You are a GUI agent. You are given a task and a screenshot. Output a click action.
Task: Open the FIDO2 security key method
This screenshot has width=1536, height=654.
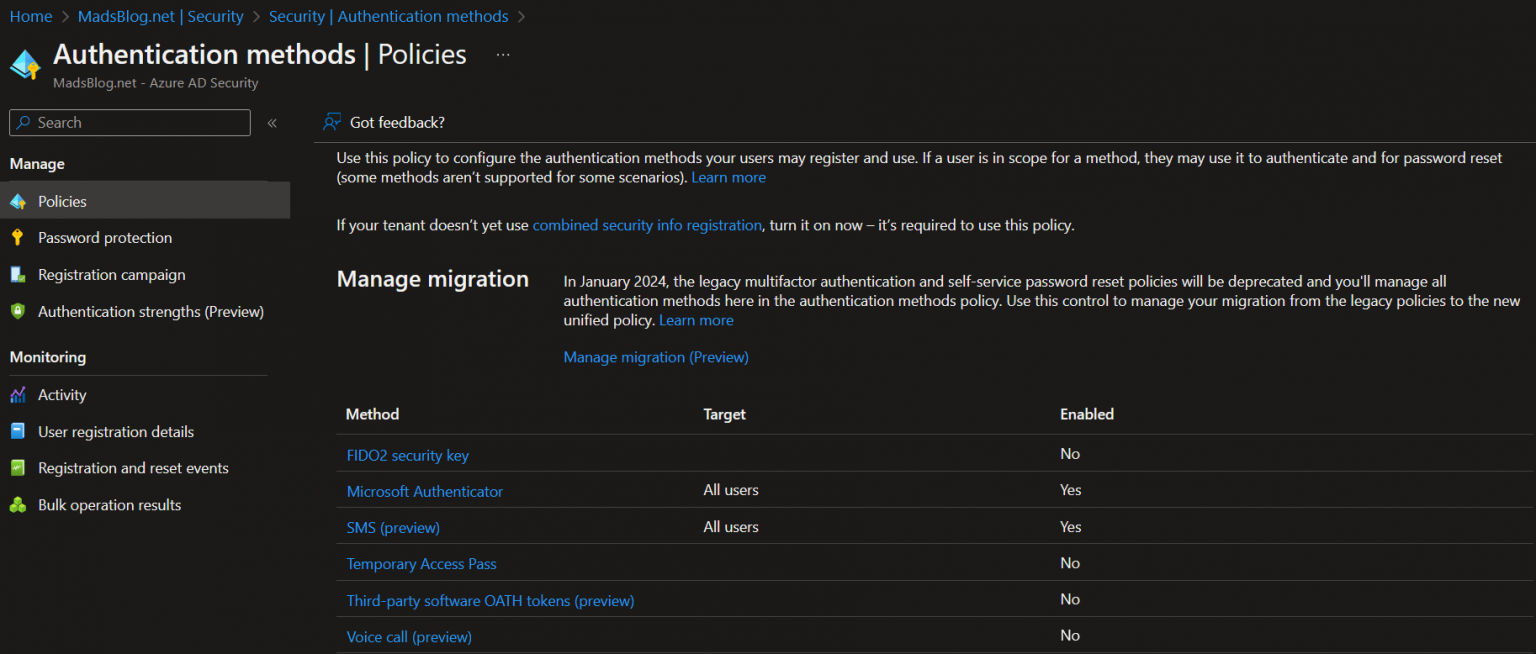[408, 454]
